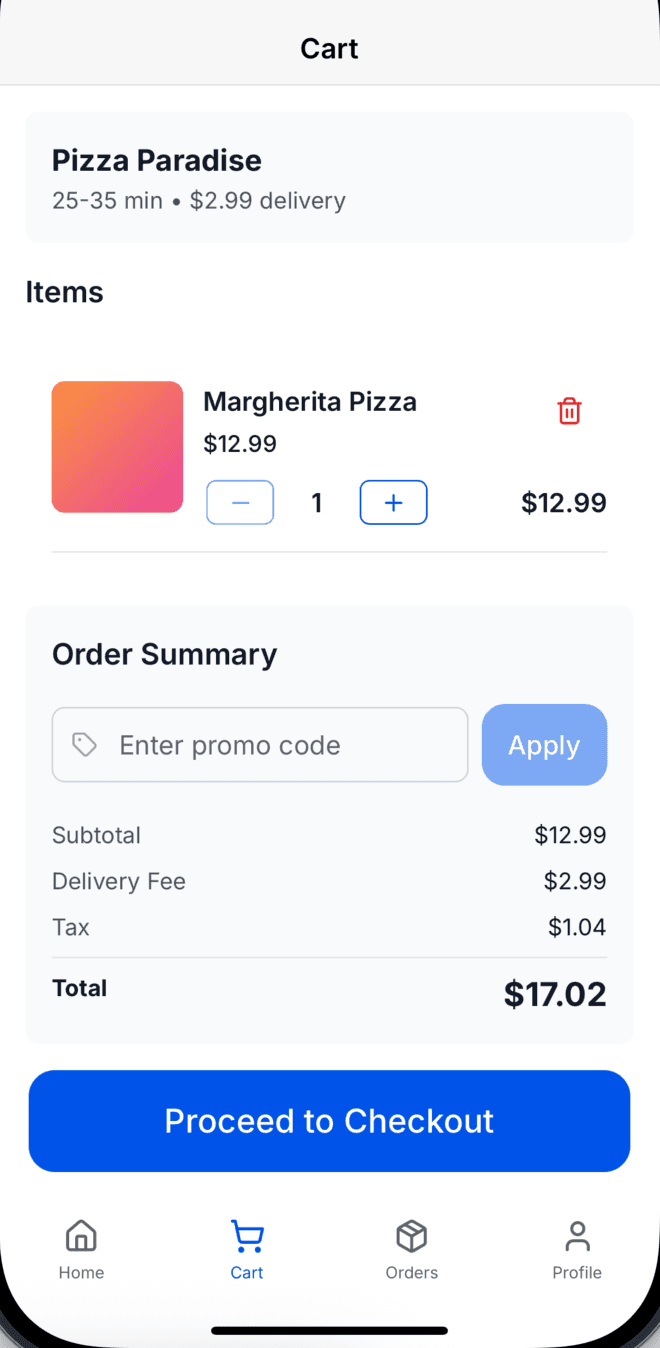660x1348 pixels.
Task: Open Orders via the package icon
Action: (412, 1236)
